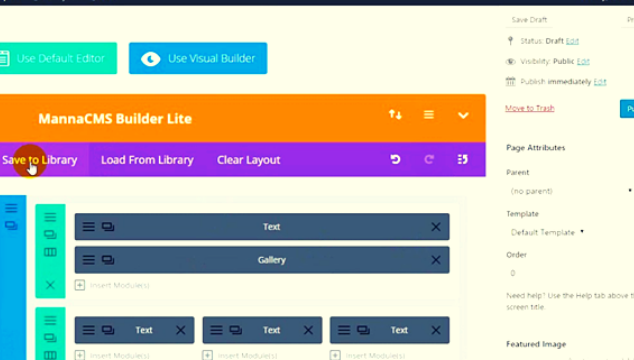Click the Page Attributes heading
Image resolution: width=634 pixels, height=360 pixels.
(x=536, y=148)
